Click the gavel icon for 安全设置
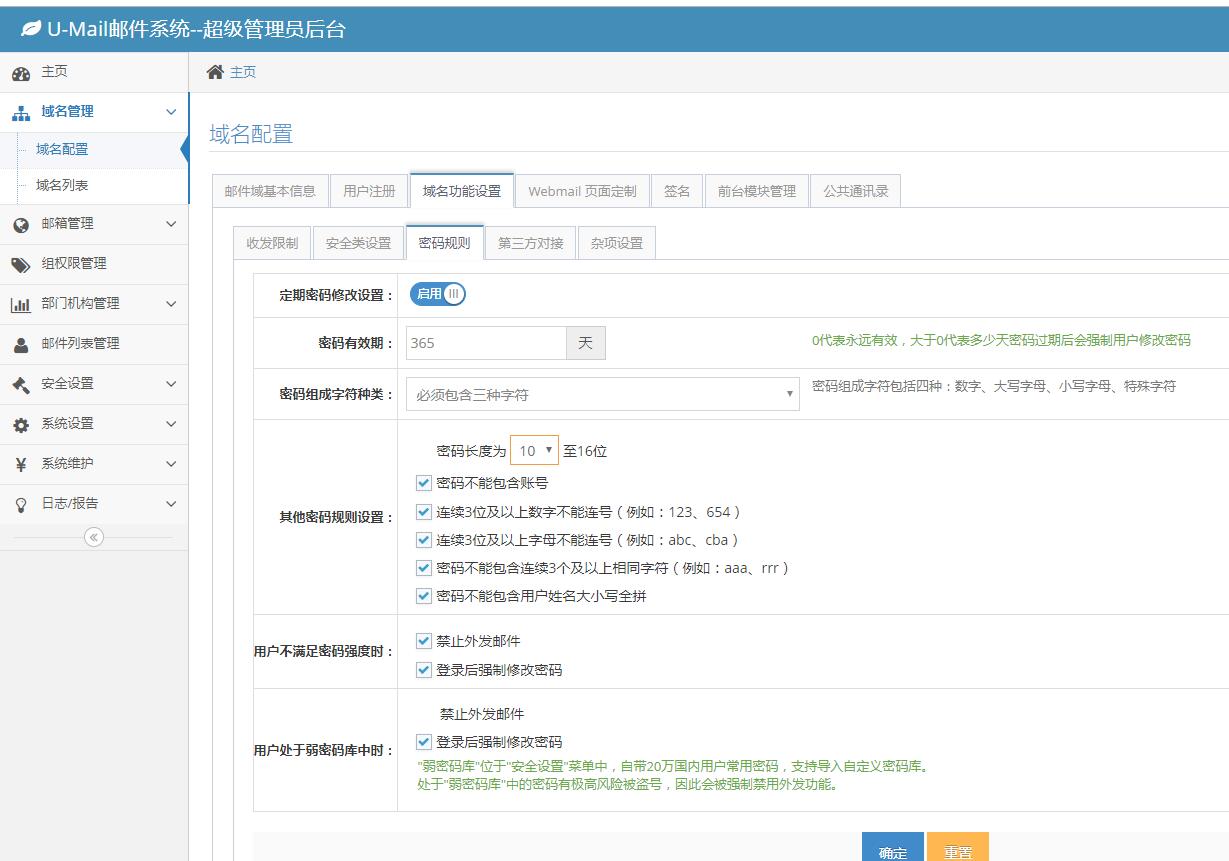Screen dimensions: 1229x861 (x=20, y=385)
